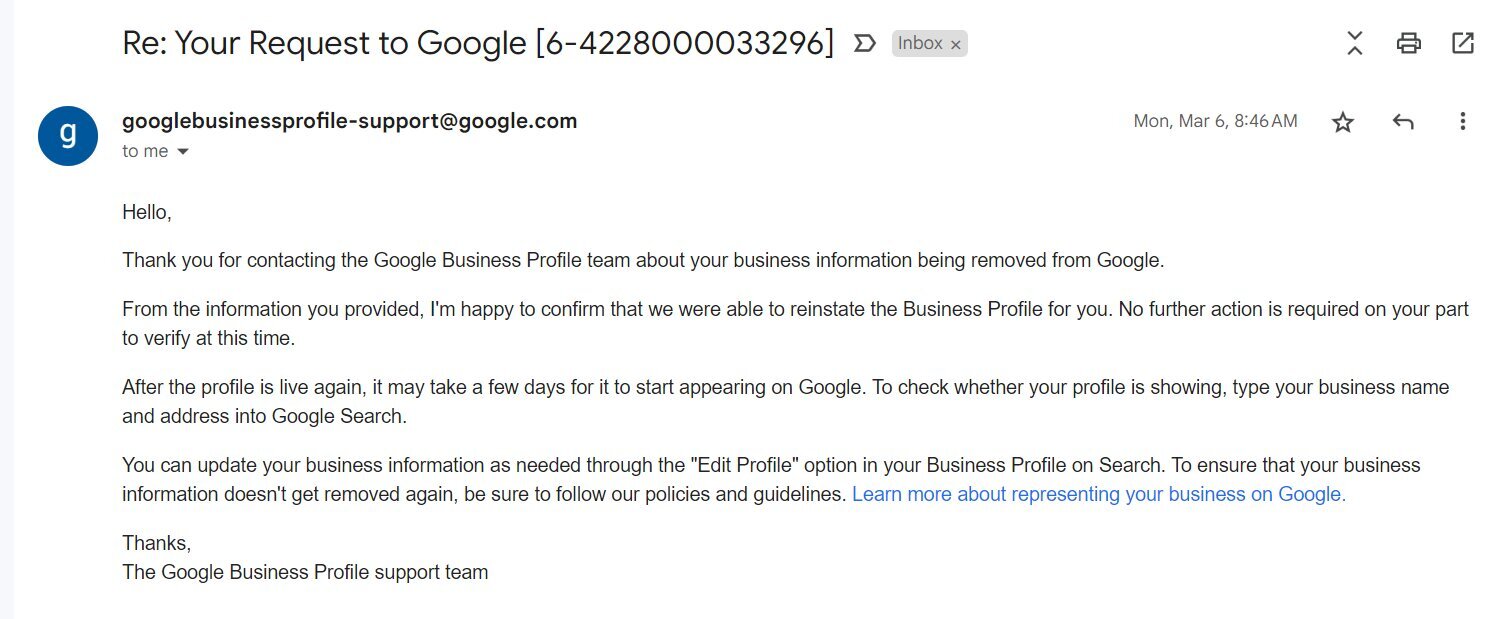Click the signature 'The Google Business Profile support team'
1507x619 pixels.
pos(305,573)
